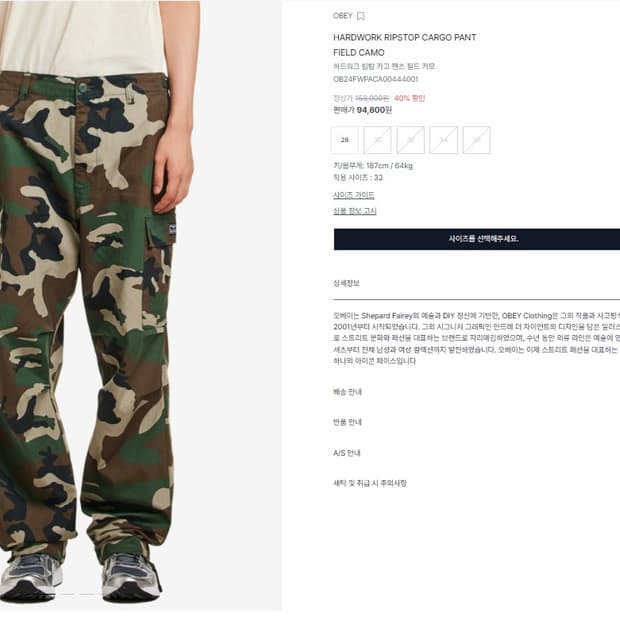
Task: Click the Shepard Fairey brand description paragraph
Action: pos(476,338)
